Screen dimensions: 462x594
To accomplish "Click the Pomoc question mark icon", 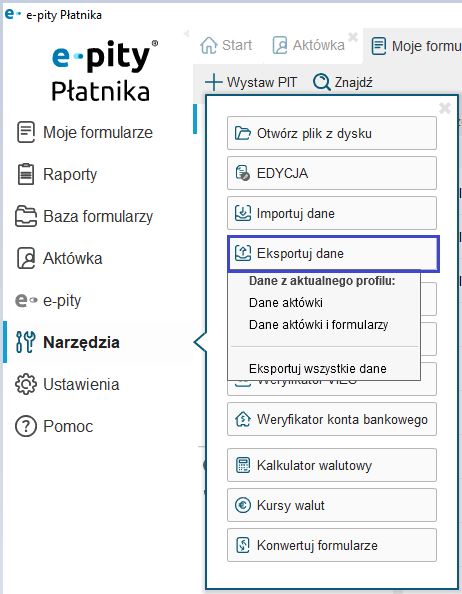I will pos(26,426).
